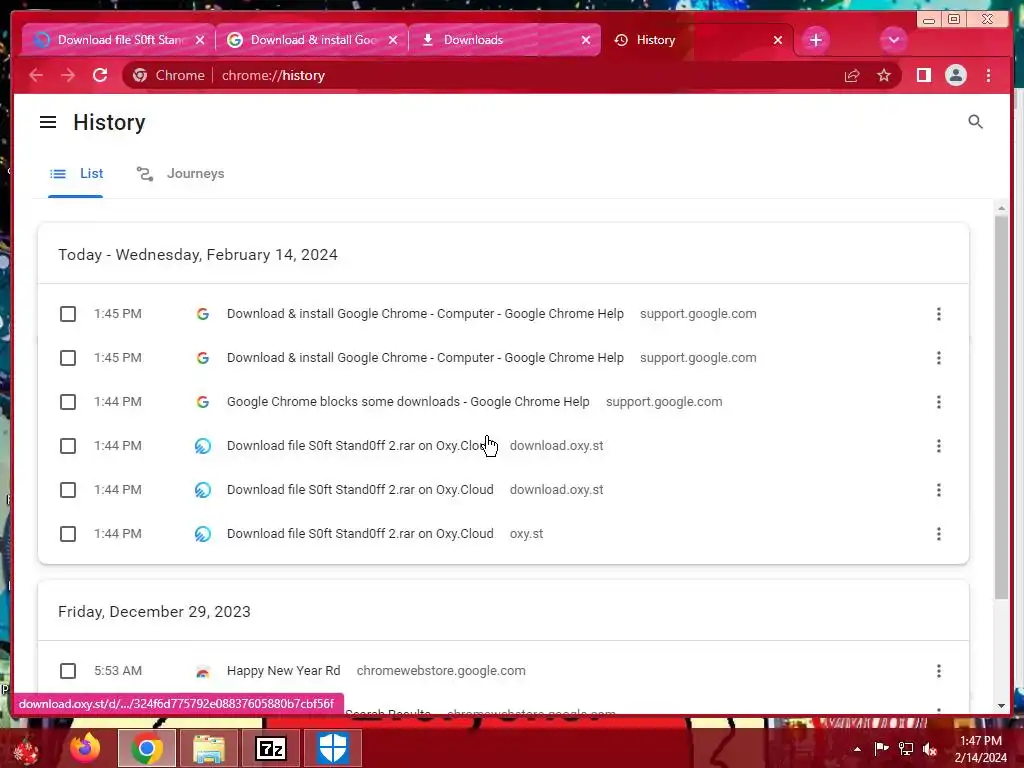This screenshot has height=768, width=1024.
Task: Click the taskbar clock showing 1:47 PM
Action: click(x=980, y=749)
